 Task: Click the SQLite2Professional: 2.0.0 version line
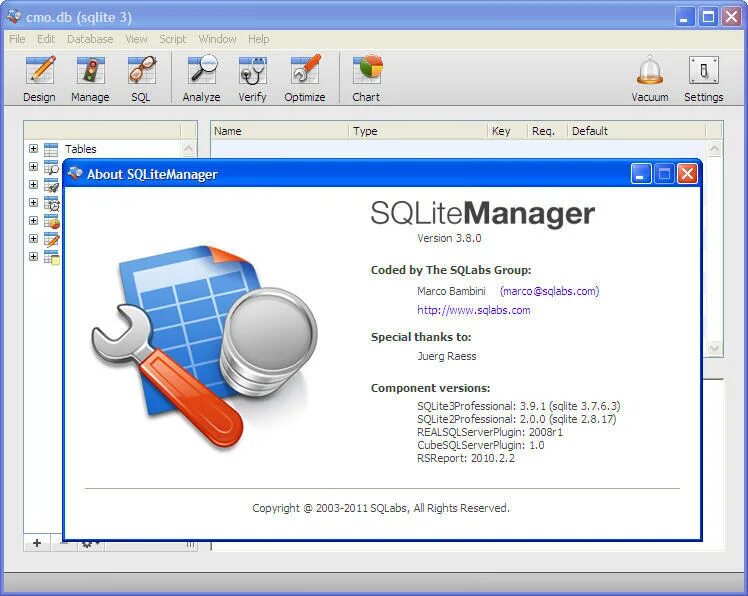517,419
